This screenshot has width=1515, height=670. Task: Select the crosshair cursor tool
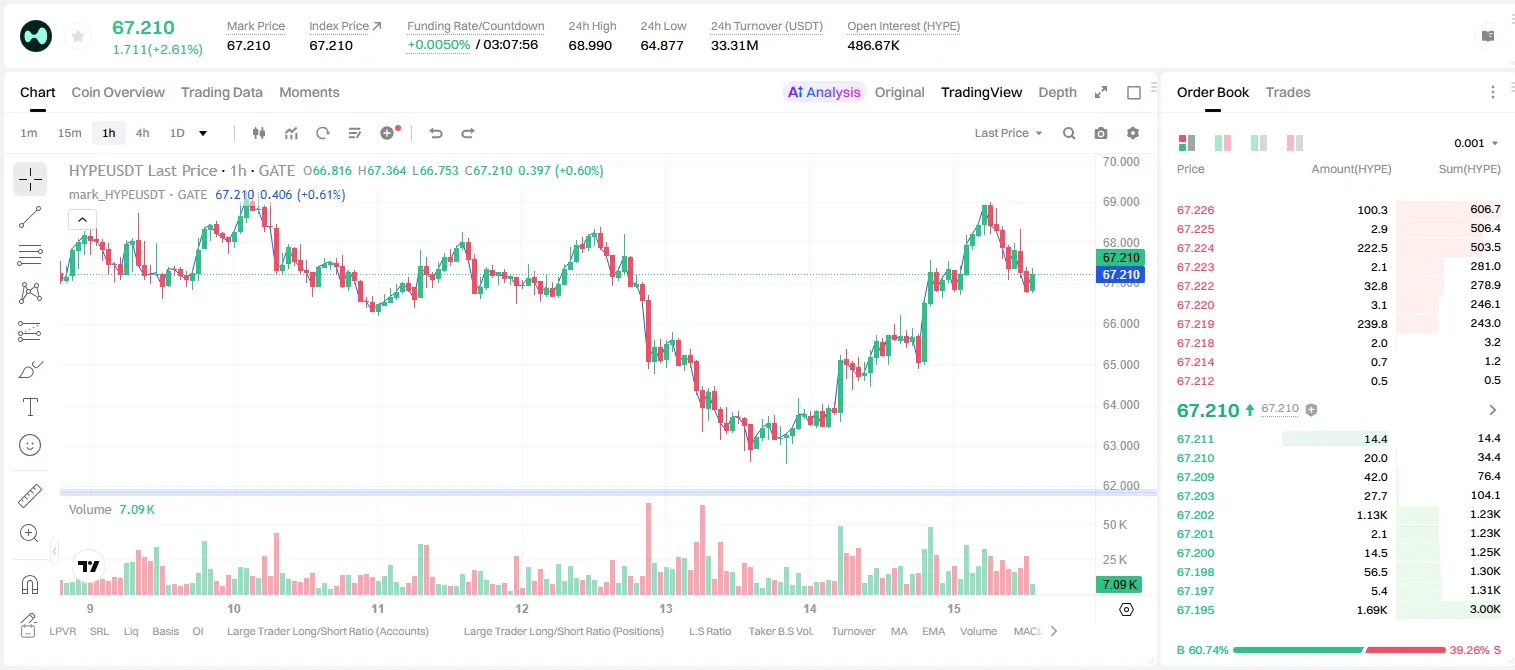[30, 179]
